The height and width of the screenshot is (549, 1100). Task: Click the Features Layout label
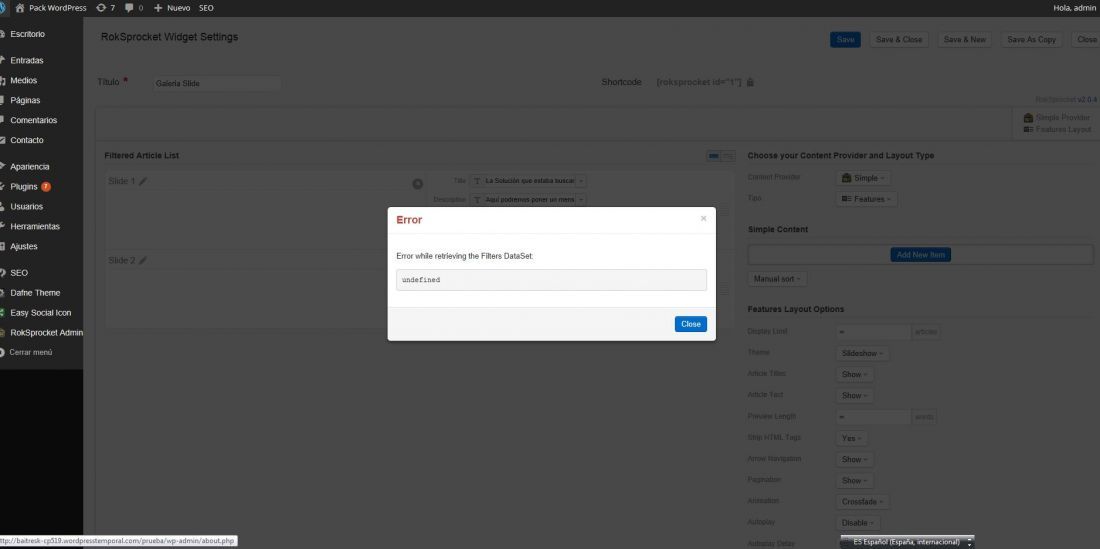pyautogui.click(x=1063, y=130)
